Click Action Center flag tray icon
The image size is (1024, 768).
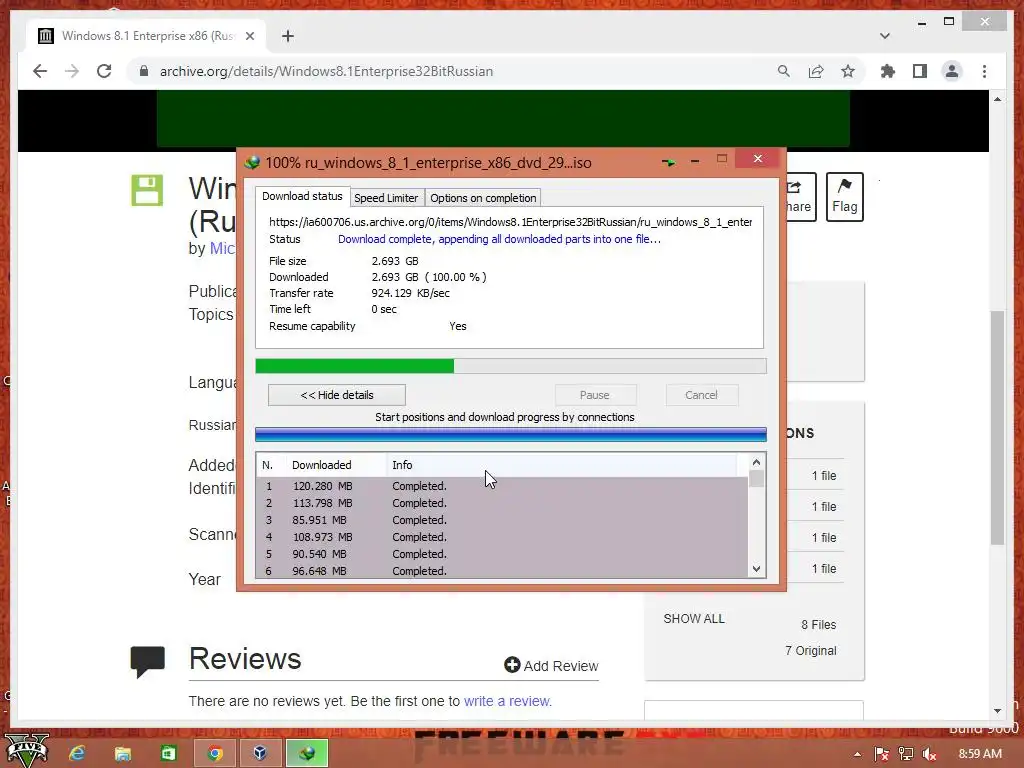point(881,754)
